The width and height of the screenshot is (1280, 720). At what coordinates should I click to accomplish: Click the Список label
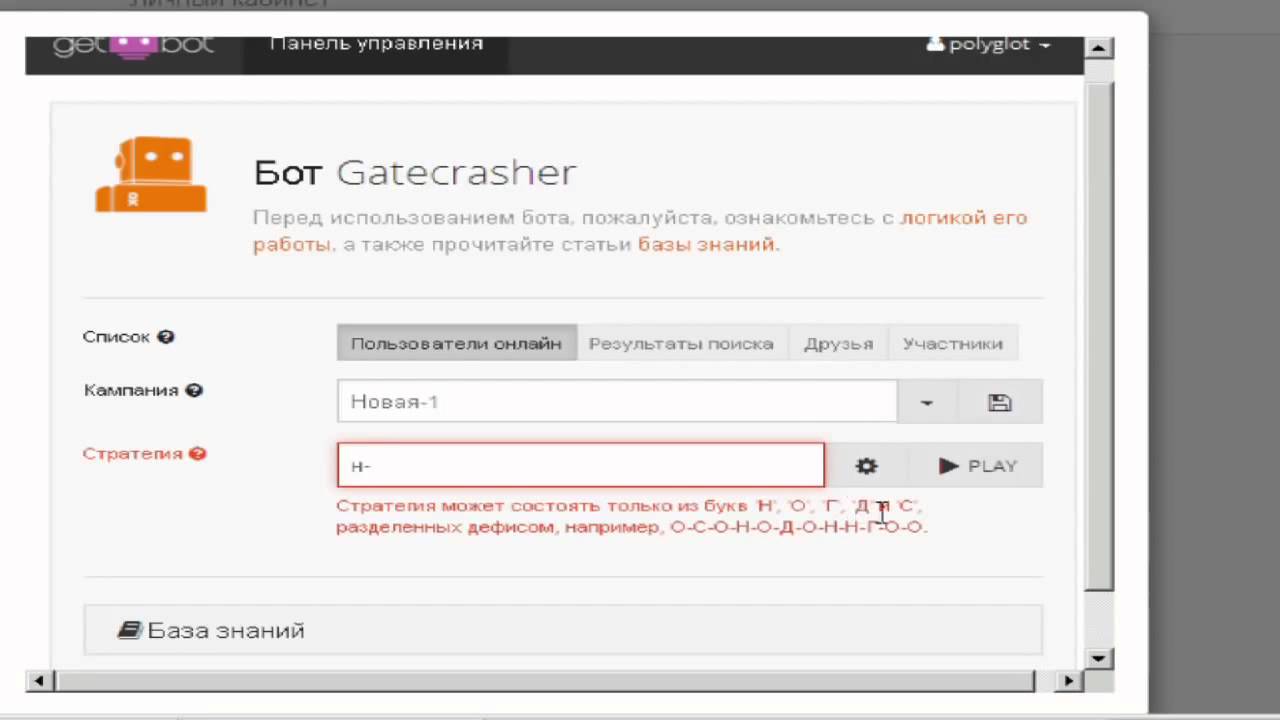116,337
